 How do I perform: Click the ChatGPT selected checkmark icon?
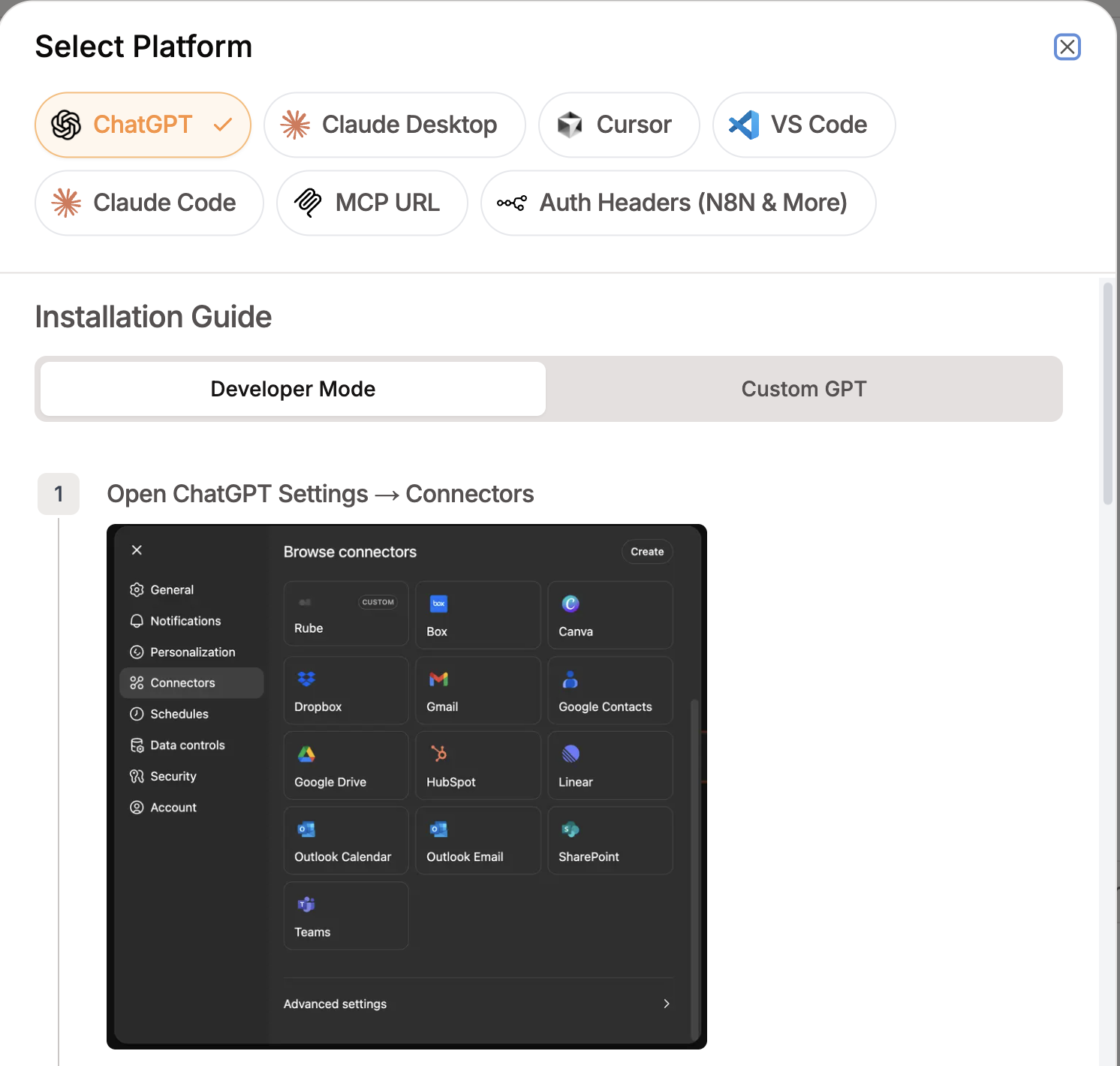[x=222, y=125]
